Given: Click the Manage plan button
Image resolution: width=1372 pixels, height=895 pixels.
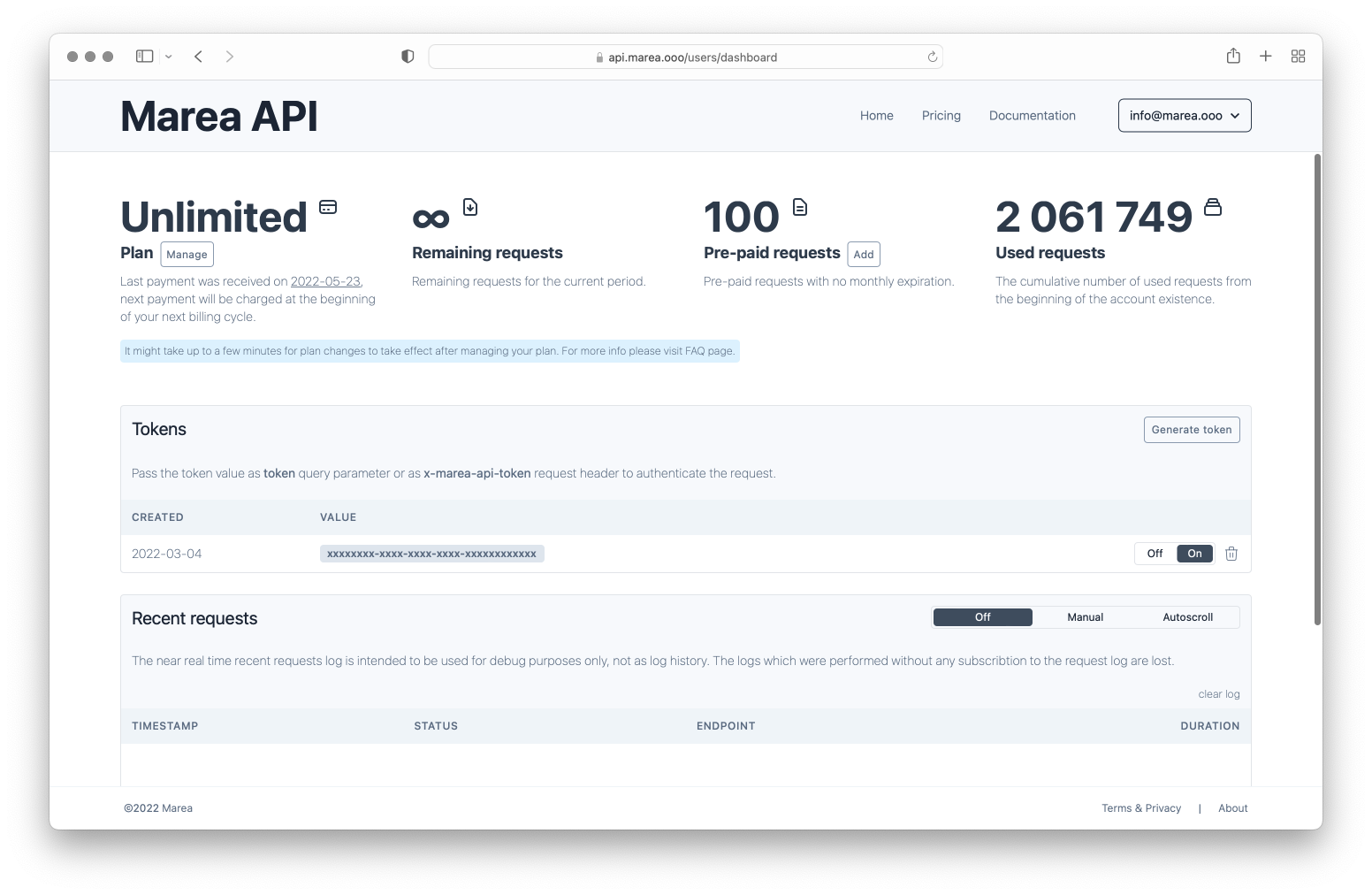Looking at the screenshot, I should click(187, 254).
